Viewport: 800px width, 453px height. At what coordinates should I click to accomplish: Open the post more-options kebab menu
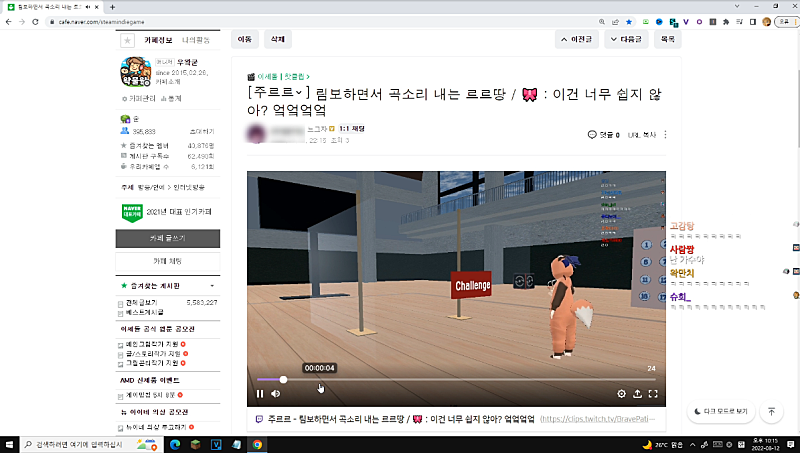(x=665, y=135)
